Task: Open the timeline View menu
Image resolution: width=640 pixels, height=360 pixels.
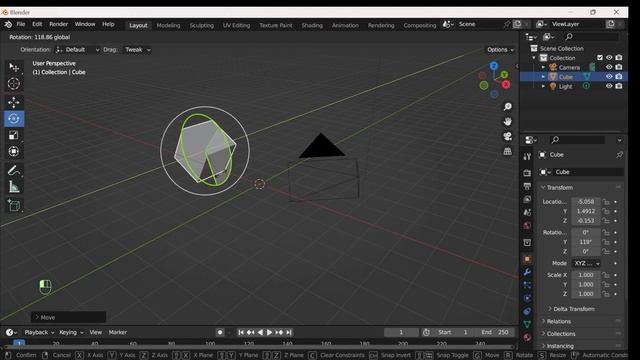Action: coord(96,332)
